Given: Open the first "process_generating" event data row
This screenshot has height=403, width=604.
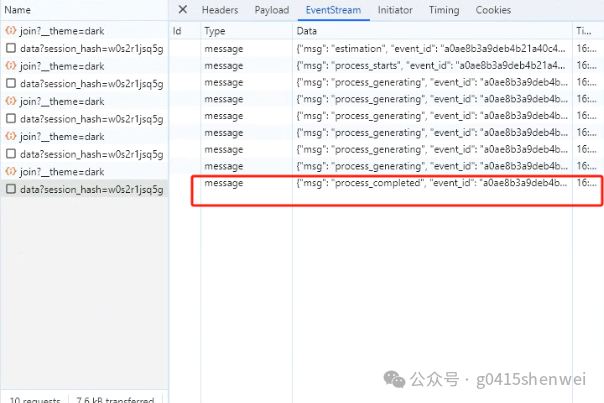Looking at the screenshot, I should [431, 82].
